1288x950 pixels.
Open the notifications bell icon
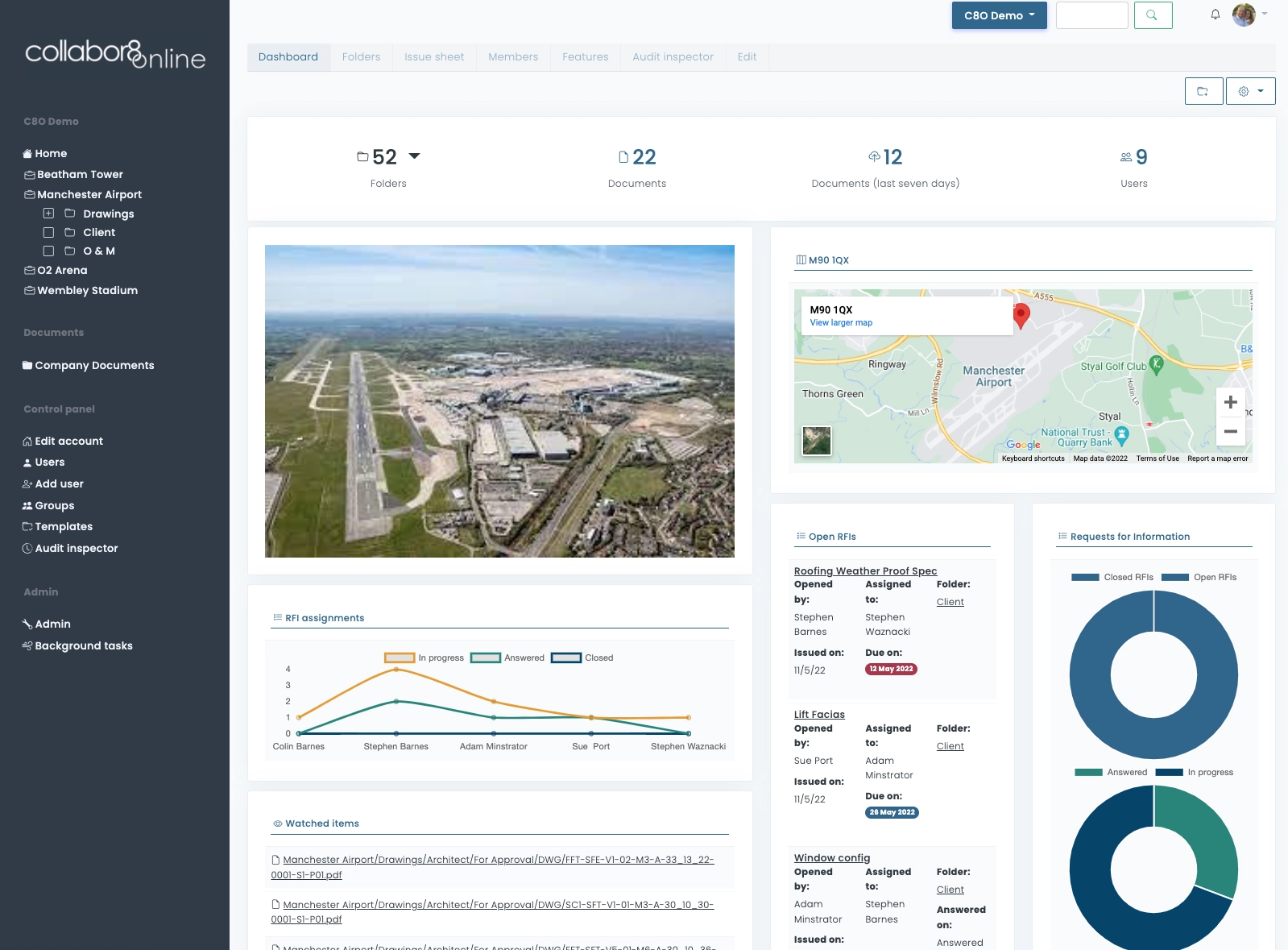[x=1215, y=15]
